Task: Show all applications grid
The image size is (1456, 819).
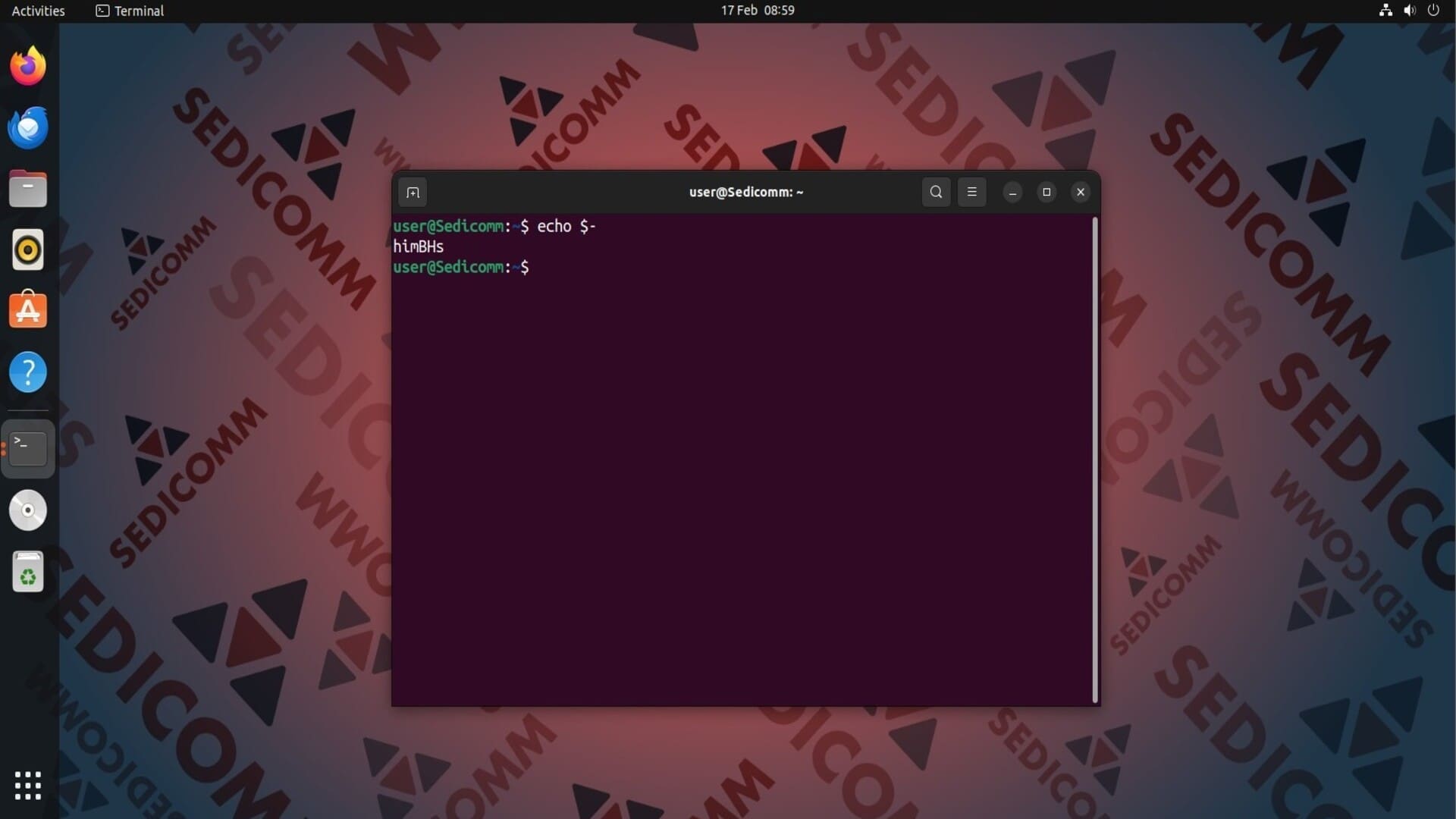Action: (28, 786)
